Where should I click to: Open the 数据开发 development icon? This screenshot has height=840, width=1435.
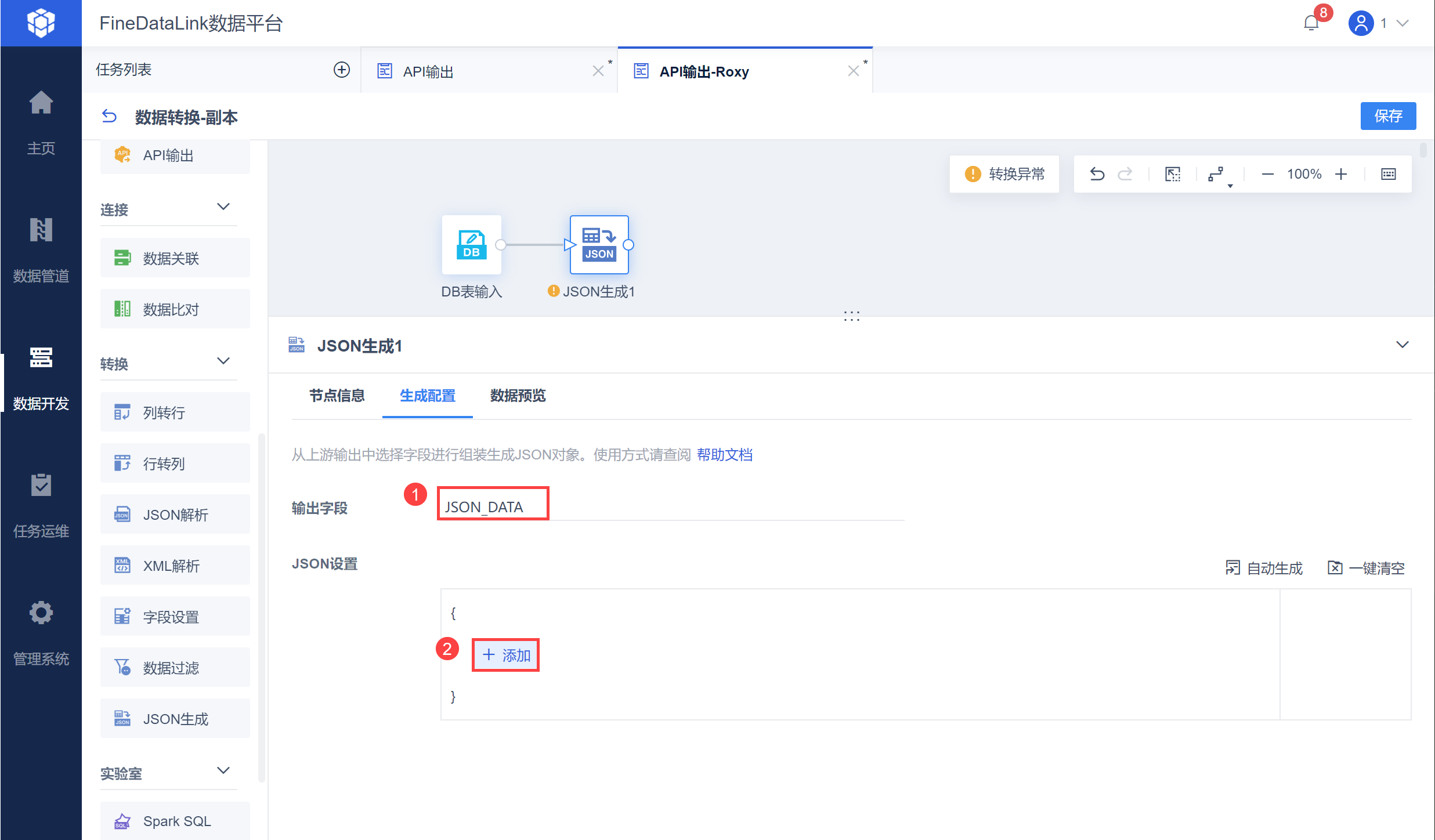41,357
